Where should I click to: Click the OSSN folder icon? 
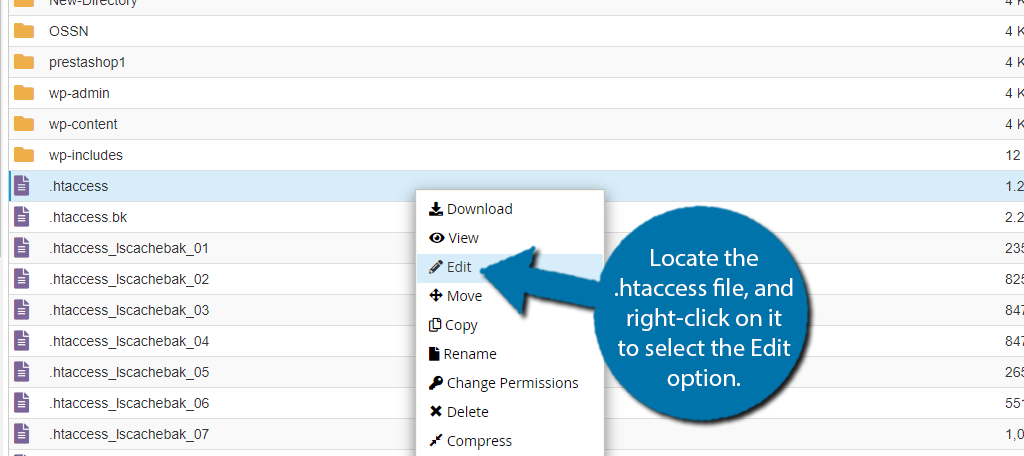click(x=24, y=31)
